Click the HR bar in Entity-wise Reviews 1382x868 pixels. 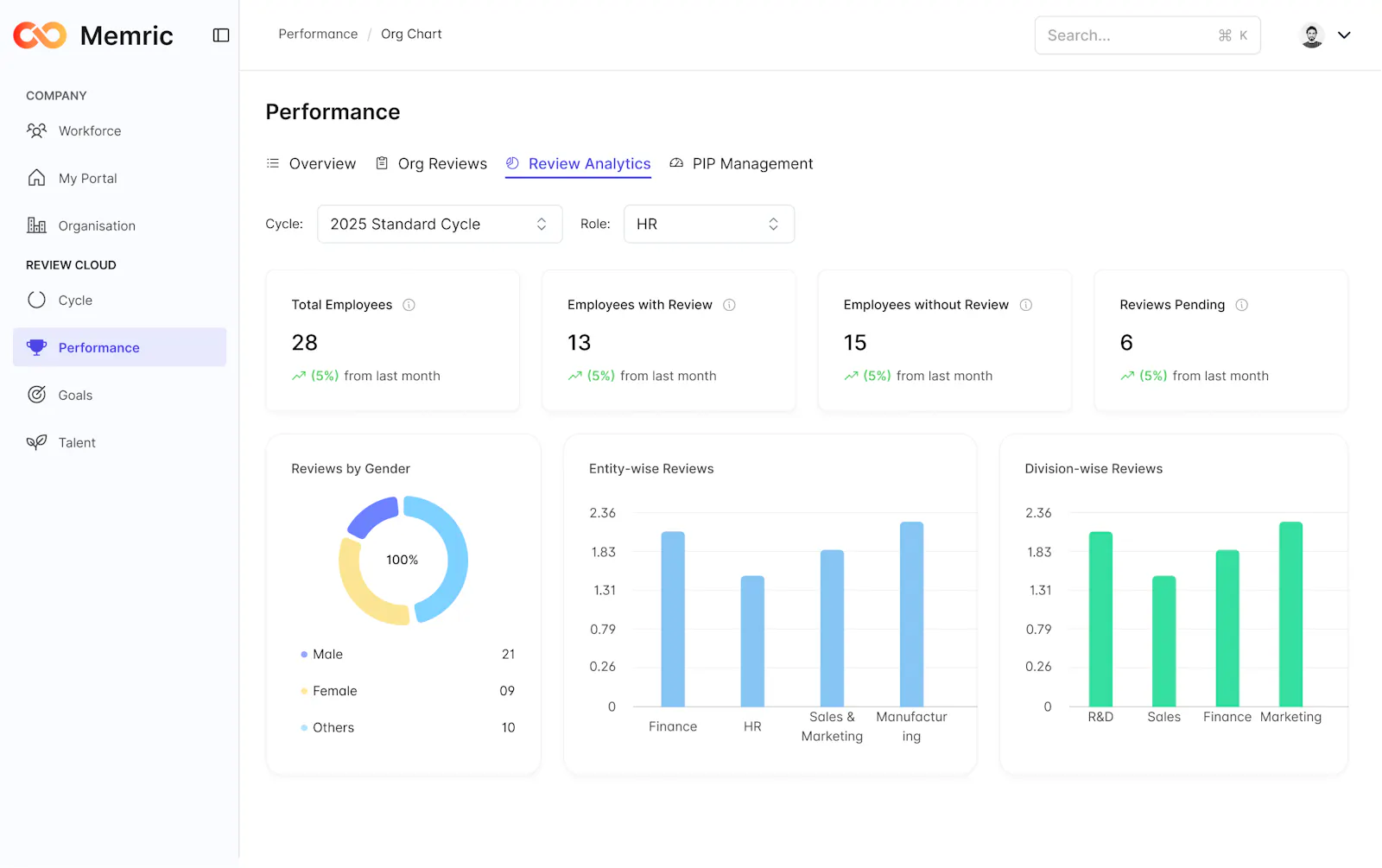pyautogui.click(x=752, y=642)
